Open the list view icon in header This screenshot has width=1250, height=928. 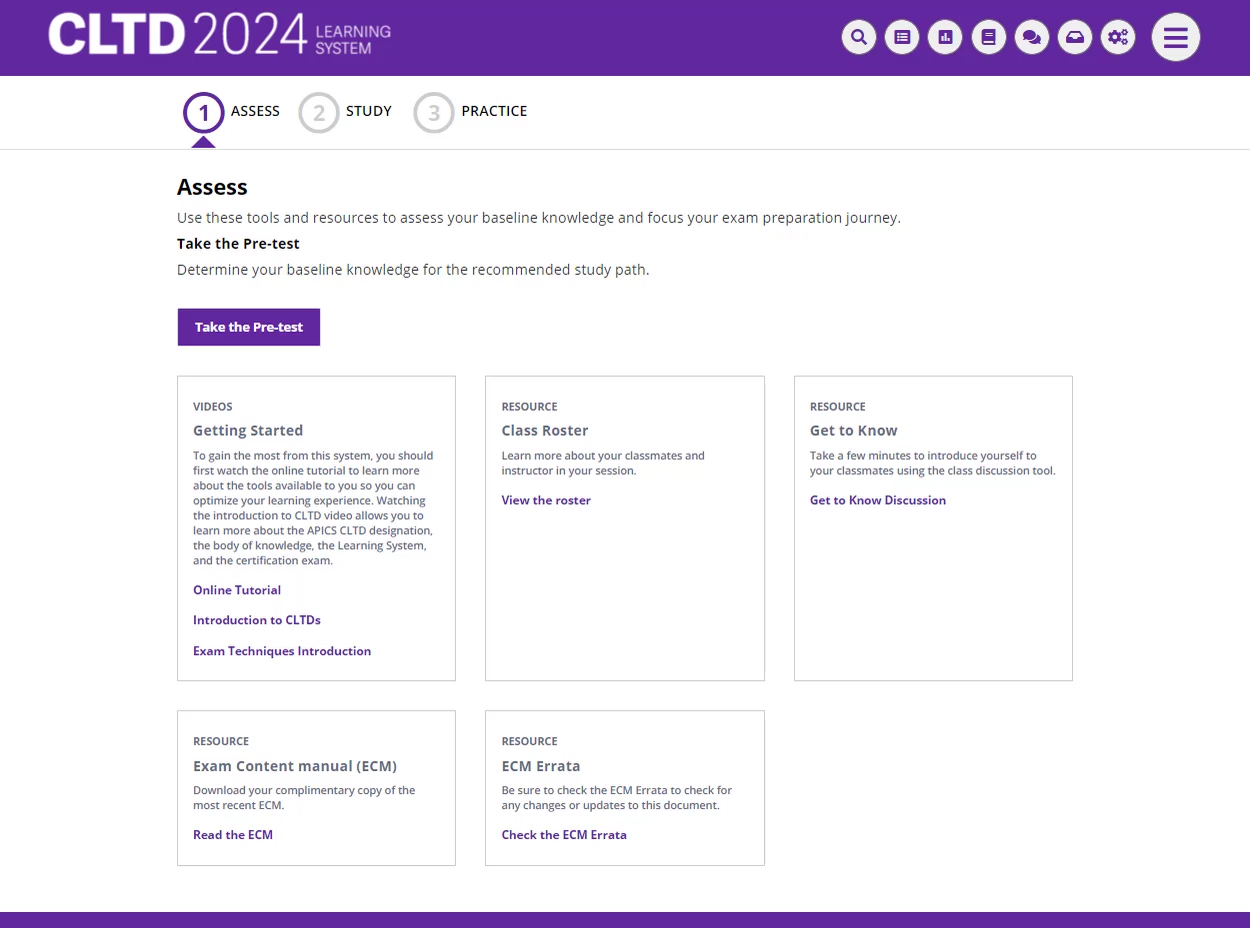click(x=902, y=38)
